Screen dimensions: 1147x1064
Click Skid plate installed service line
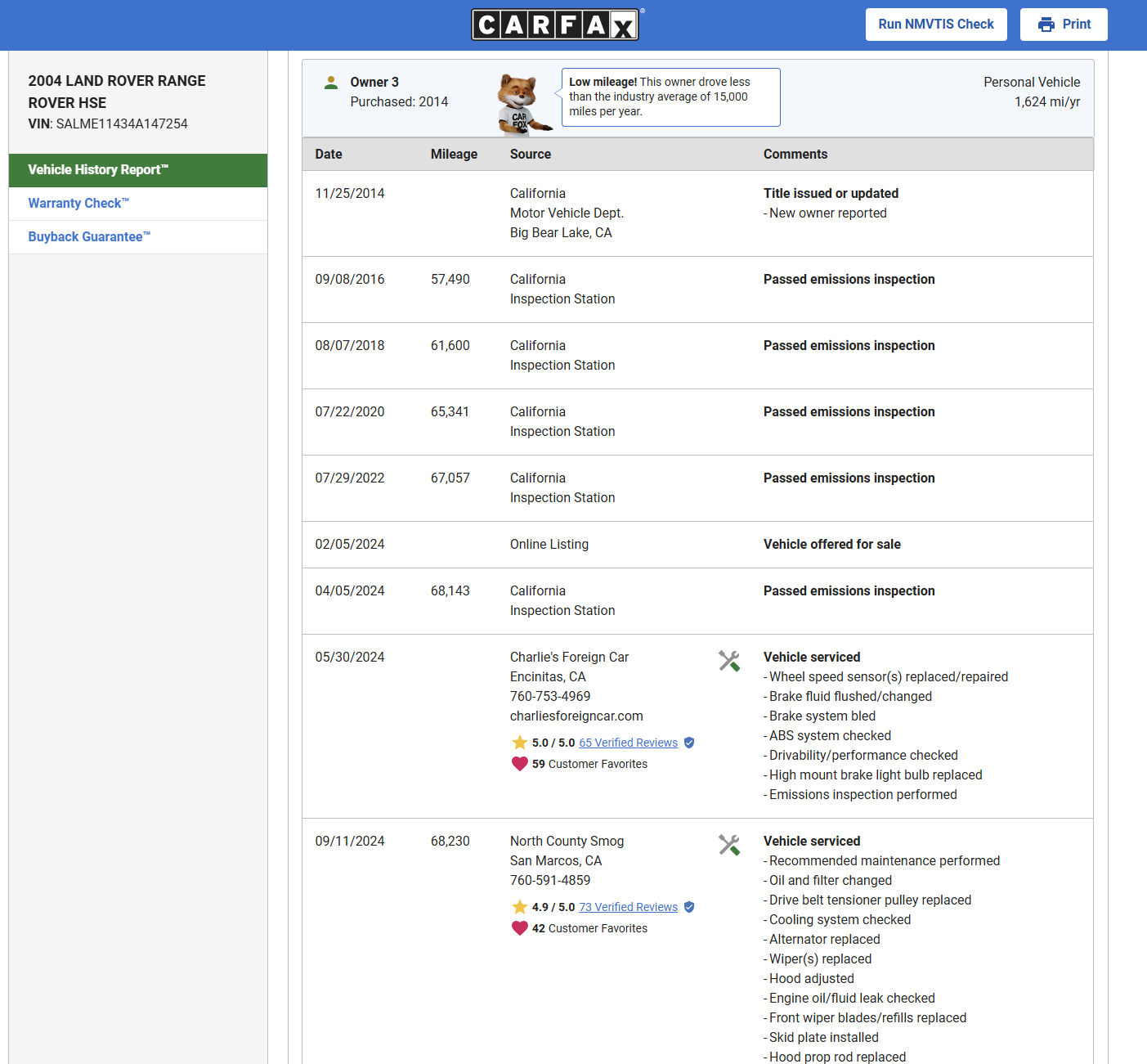(821, 1038)
